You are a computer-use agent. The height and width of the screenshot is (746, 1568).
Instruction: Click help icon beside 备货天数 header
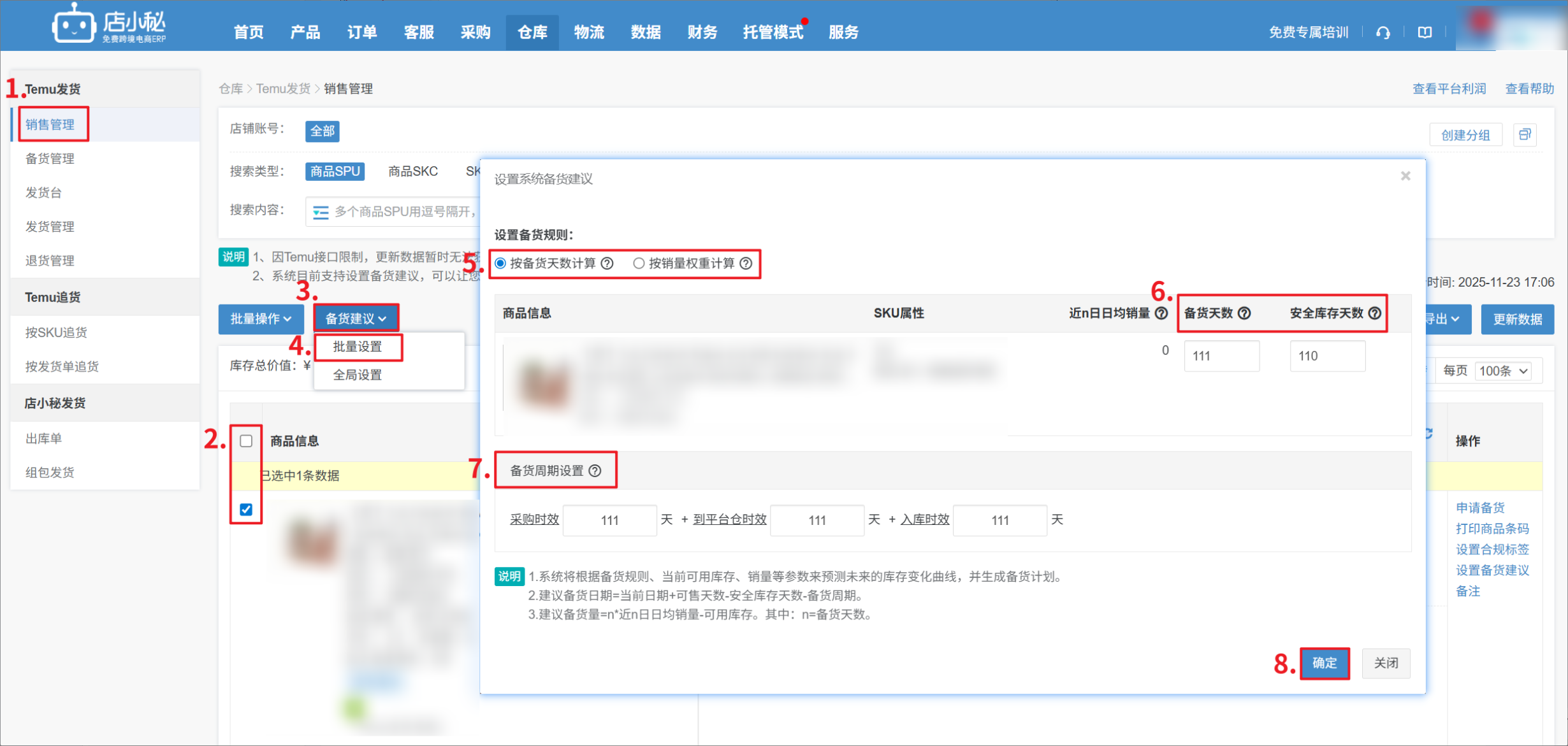(x=1244, y=313)
